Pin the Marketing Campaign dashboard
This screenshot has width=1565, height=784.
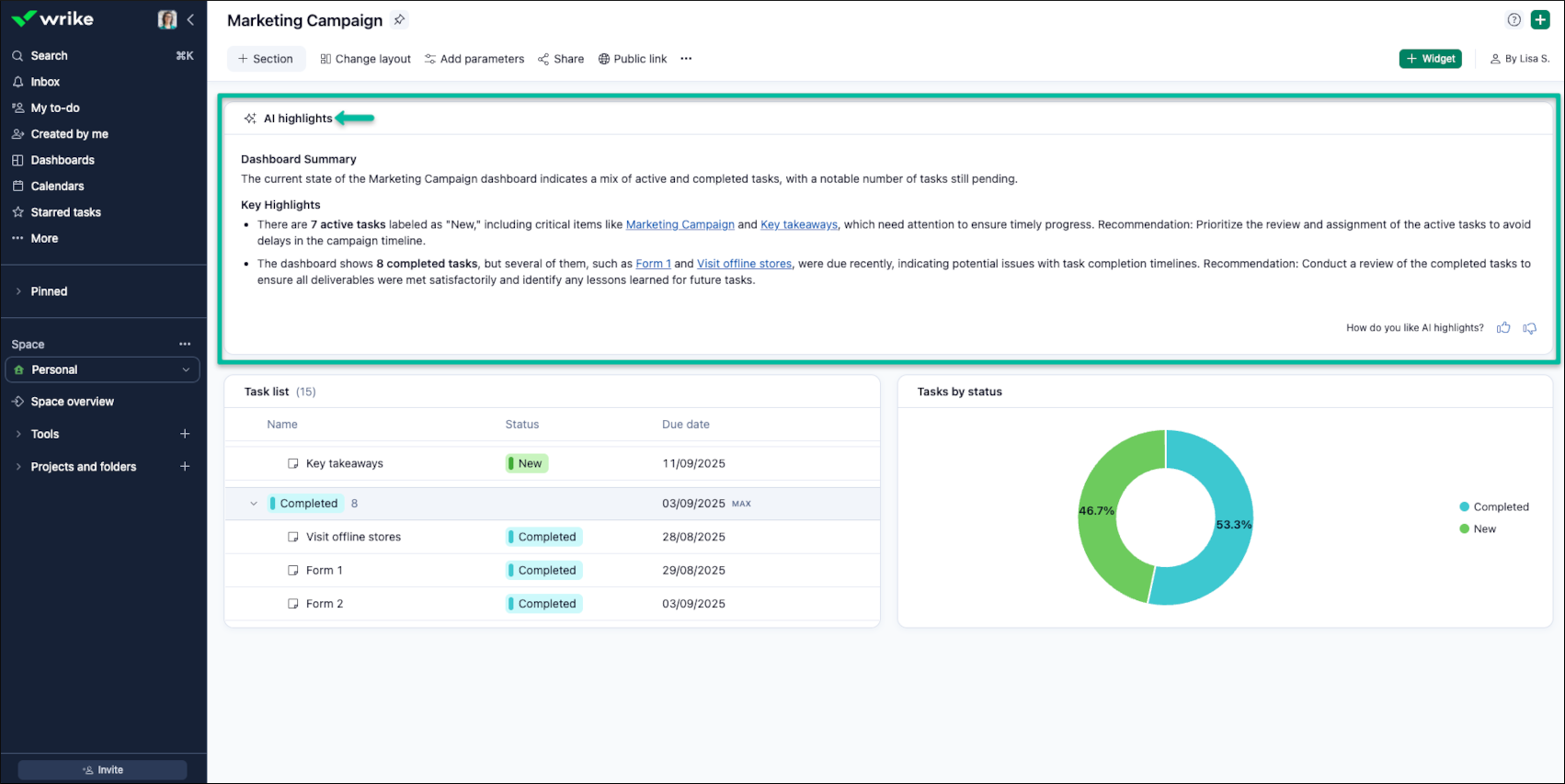399,20
